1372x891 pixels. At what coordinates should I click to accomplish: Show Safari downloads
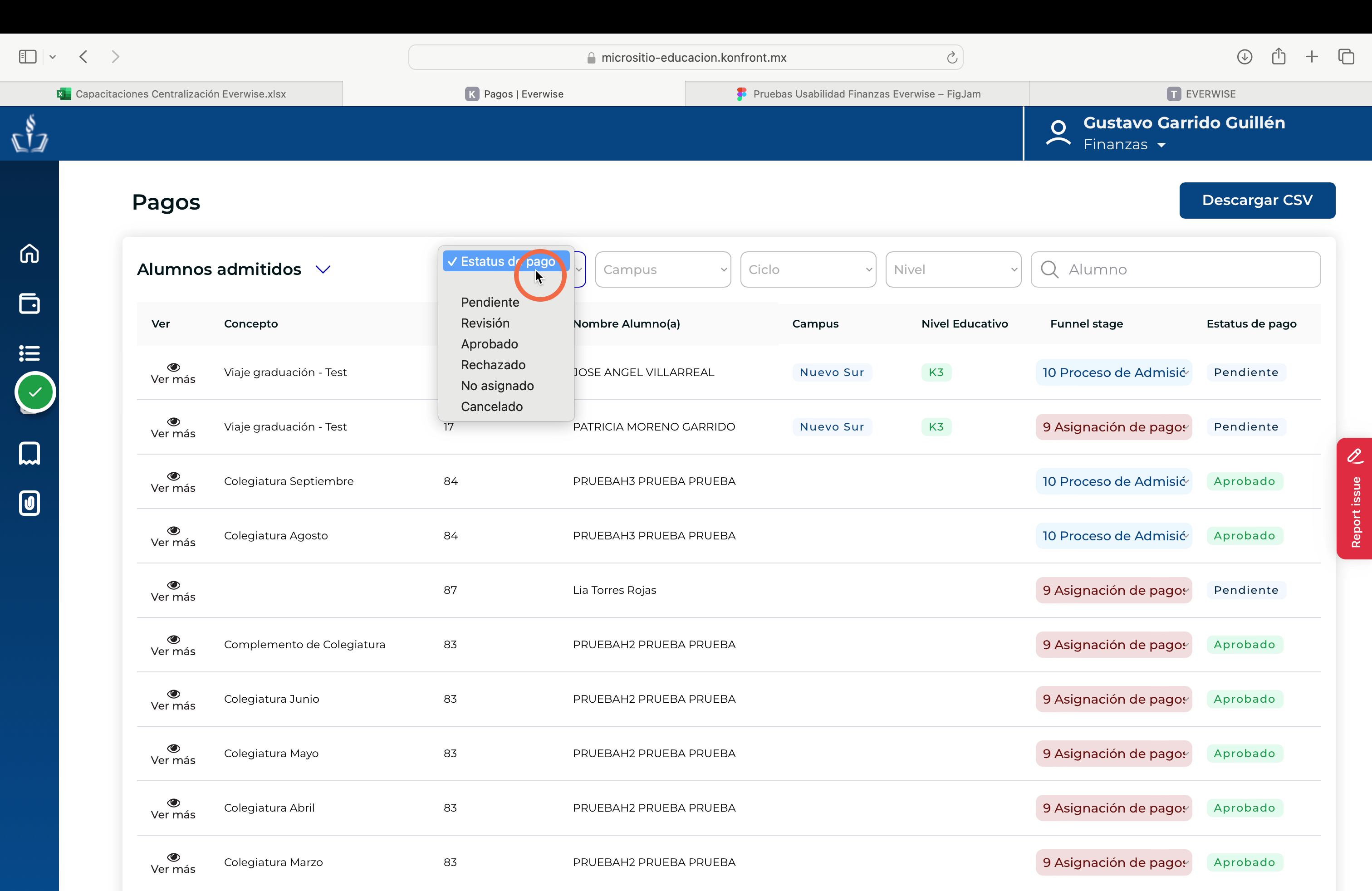point(1245,56)
